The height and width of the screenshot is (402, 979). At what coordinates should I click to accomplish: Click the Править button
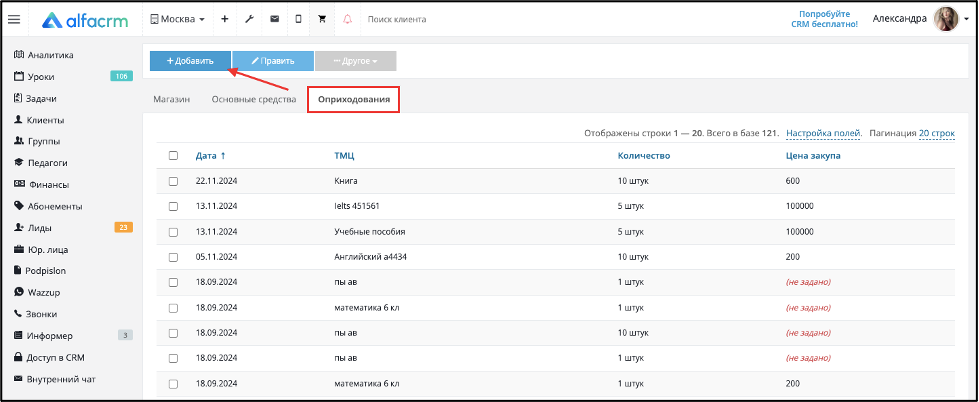[x=273, y=61]
